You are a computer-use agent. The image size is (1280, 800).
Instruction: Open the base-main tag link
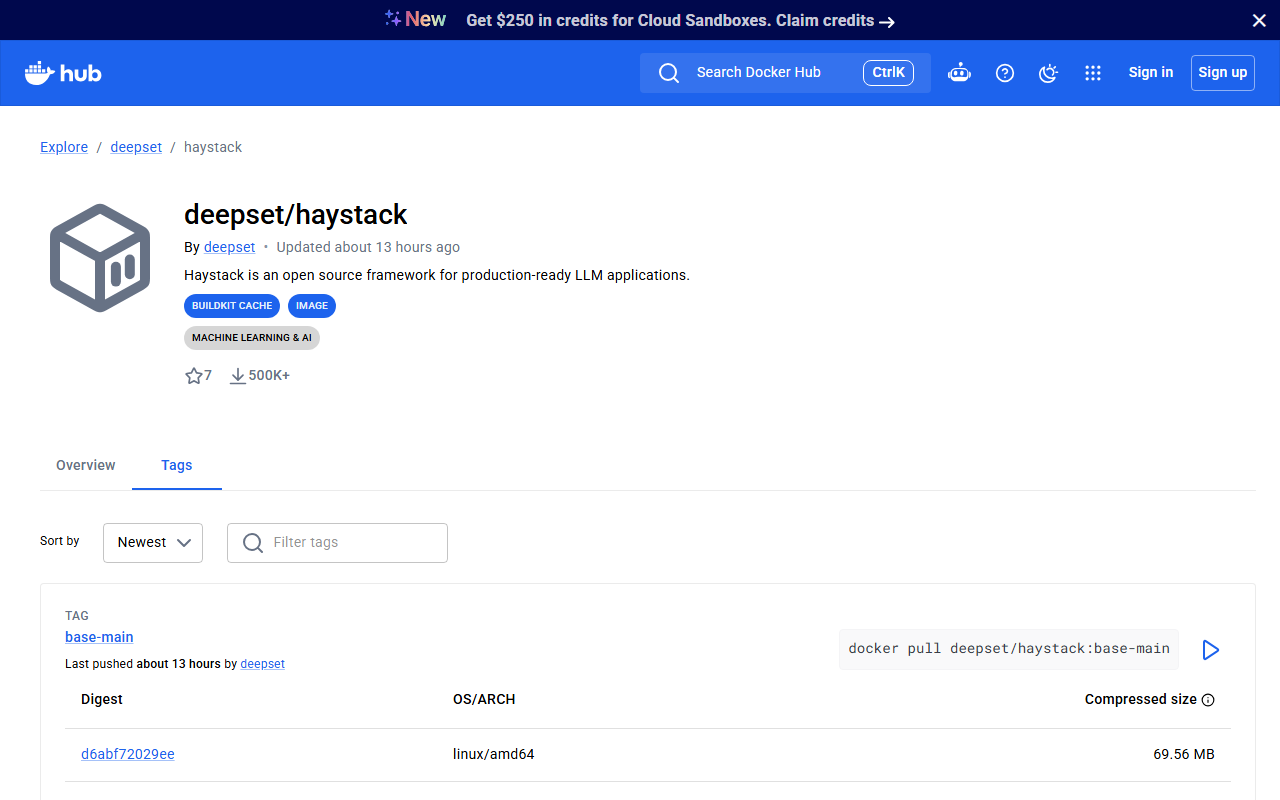tap(99, 637)
